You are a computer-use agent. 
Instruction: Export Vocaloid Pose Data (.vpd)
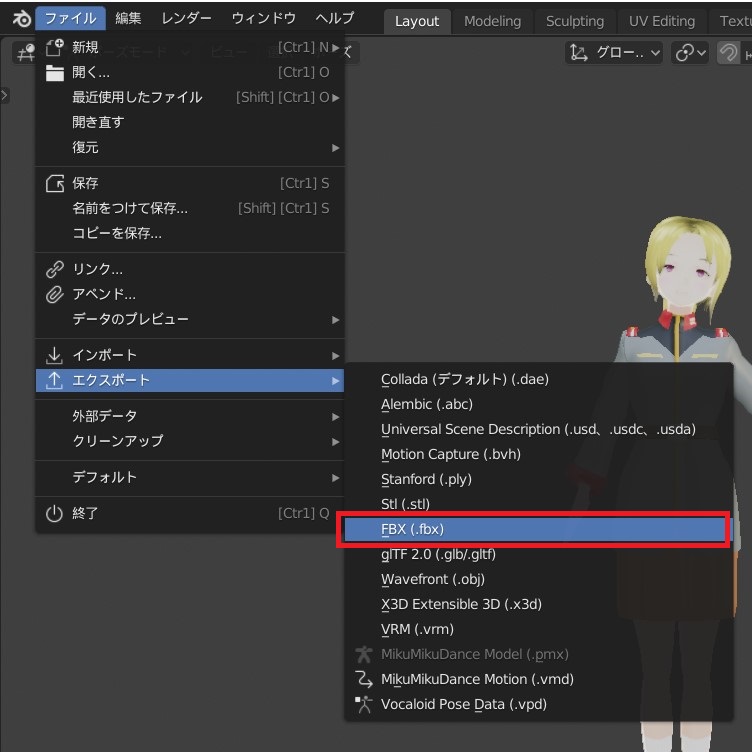pos(539,704)
